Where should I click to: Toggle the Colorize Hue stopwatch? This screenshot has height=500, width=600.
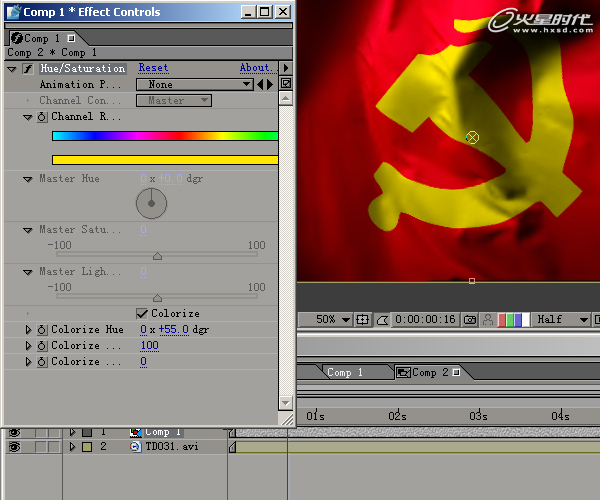42,330
